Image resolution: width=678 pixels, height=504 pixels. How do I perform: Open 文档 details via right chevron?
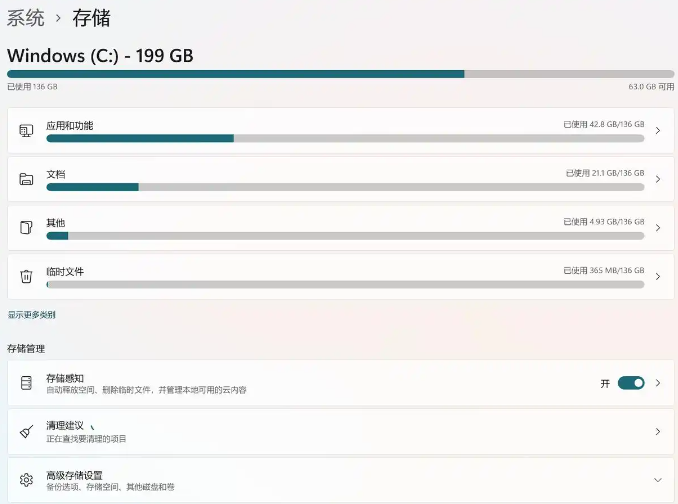[x=658, y=179]
